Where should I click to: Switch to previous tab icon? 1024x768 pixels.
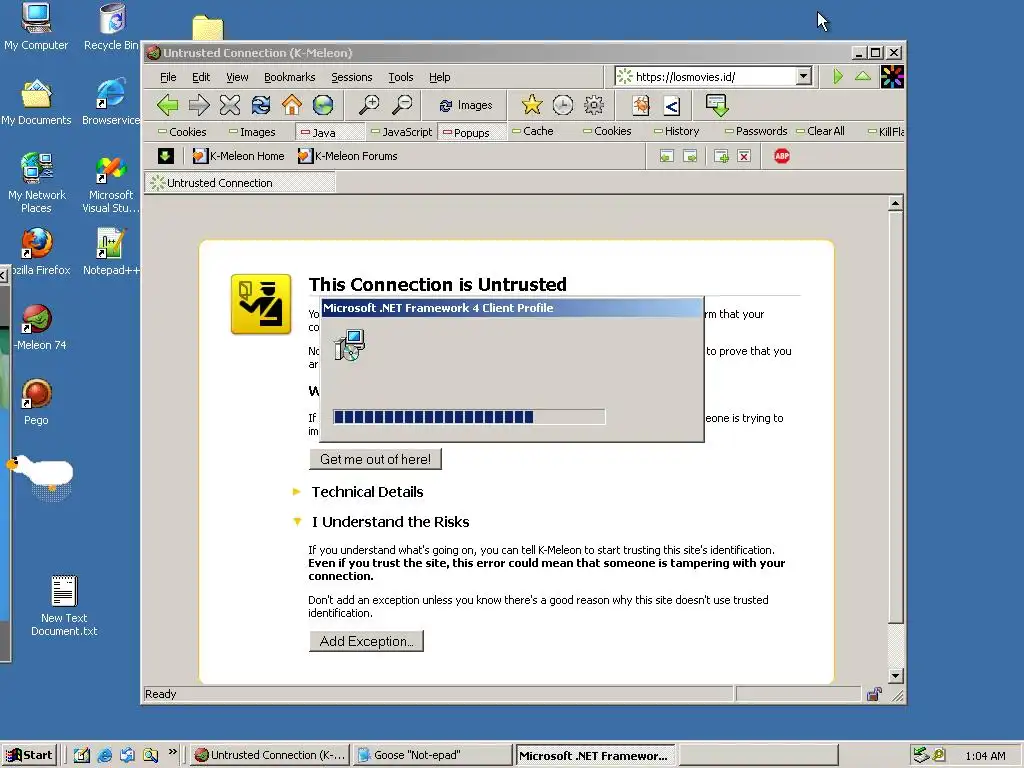click(666, 156)
